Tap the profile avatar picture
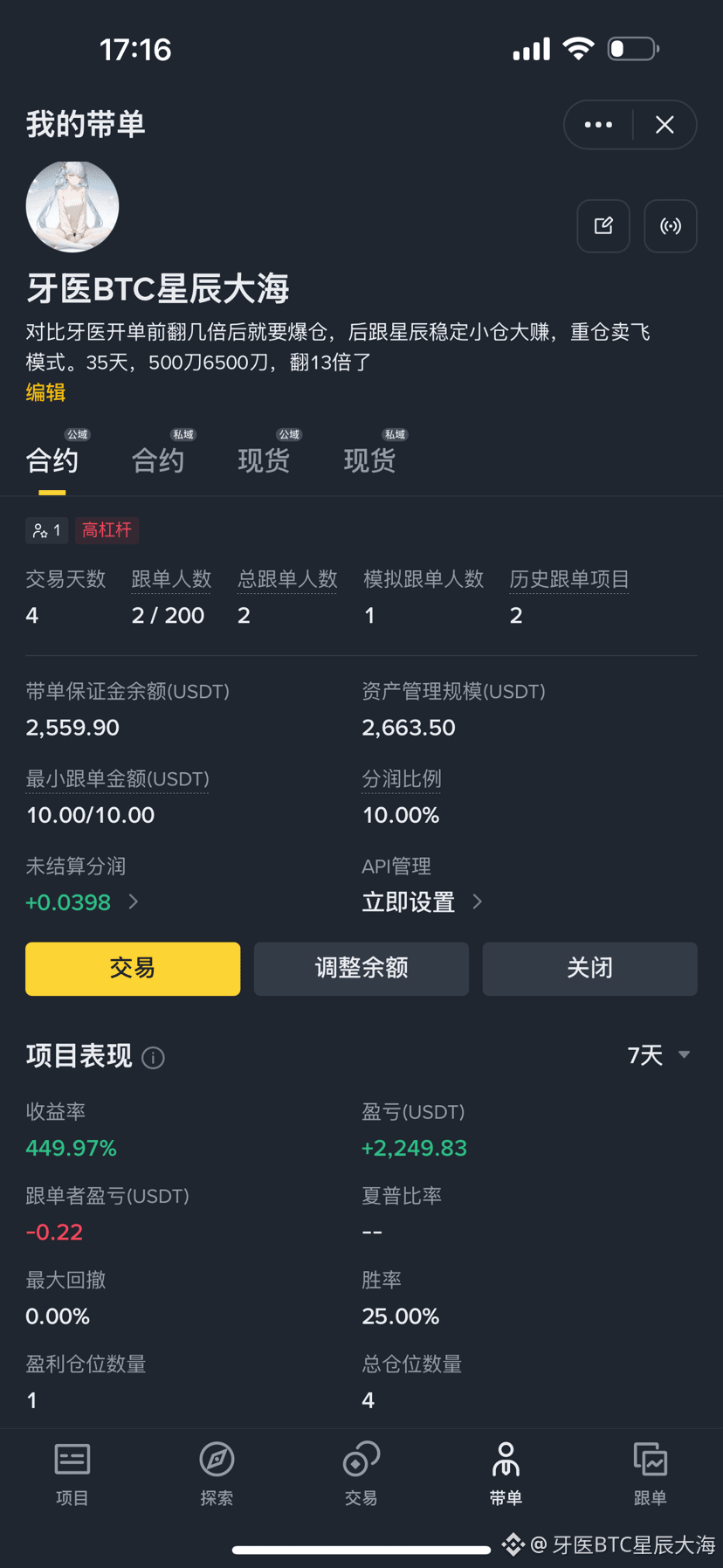723x1568 pixels. (72, 206)
